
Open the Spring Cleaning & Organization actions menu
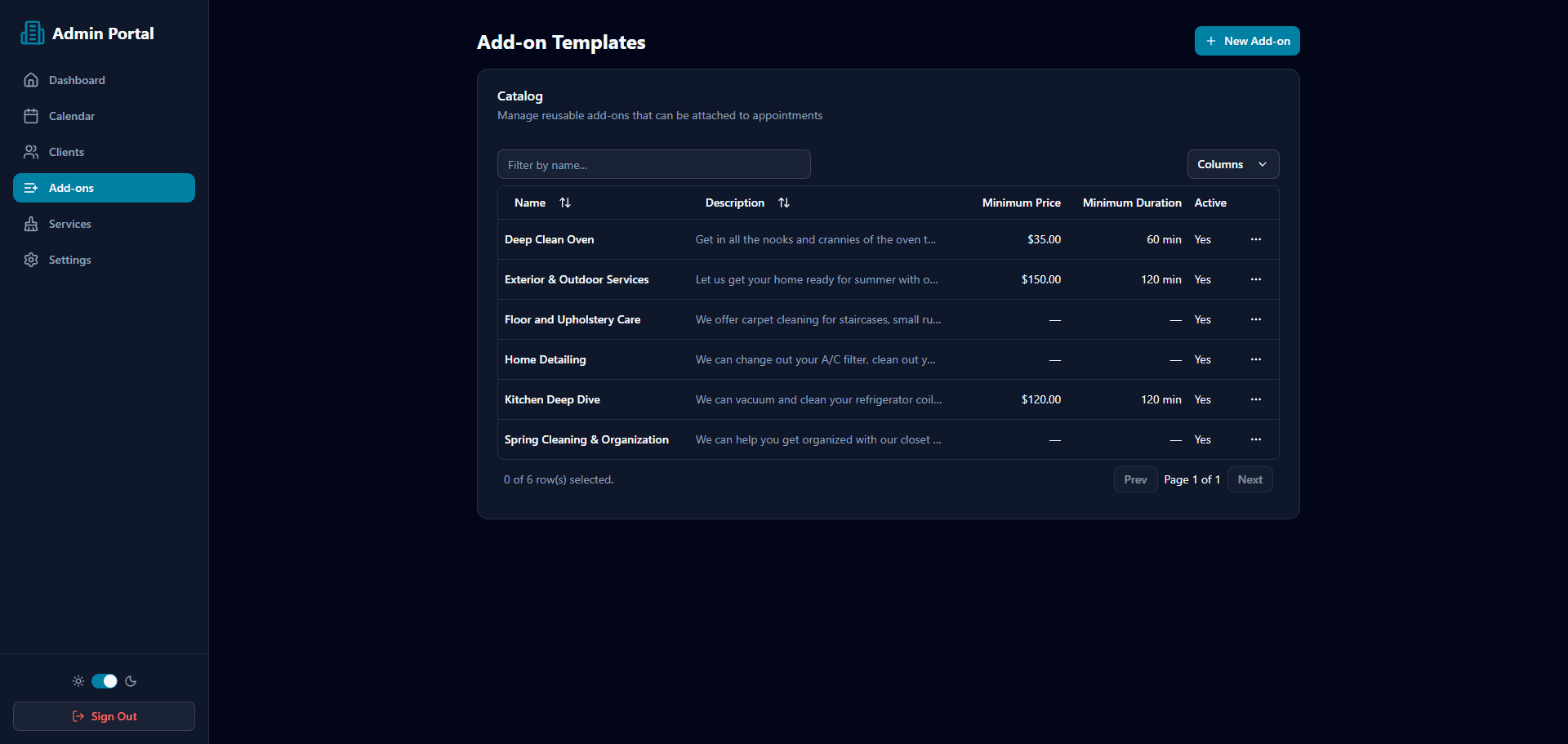tap(1256, 439)
